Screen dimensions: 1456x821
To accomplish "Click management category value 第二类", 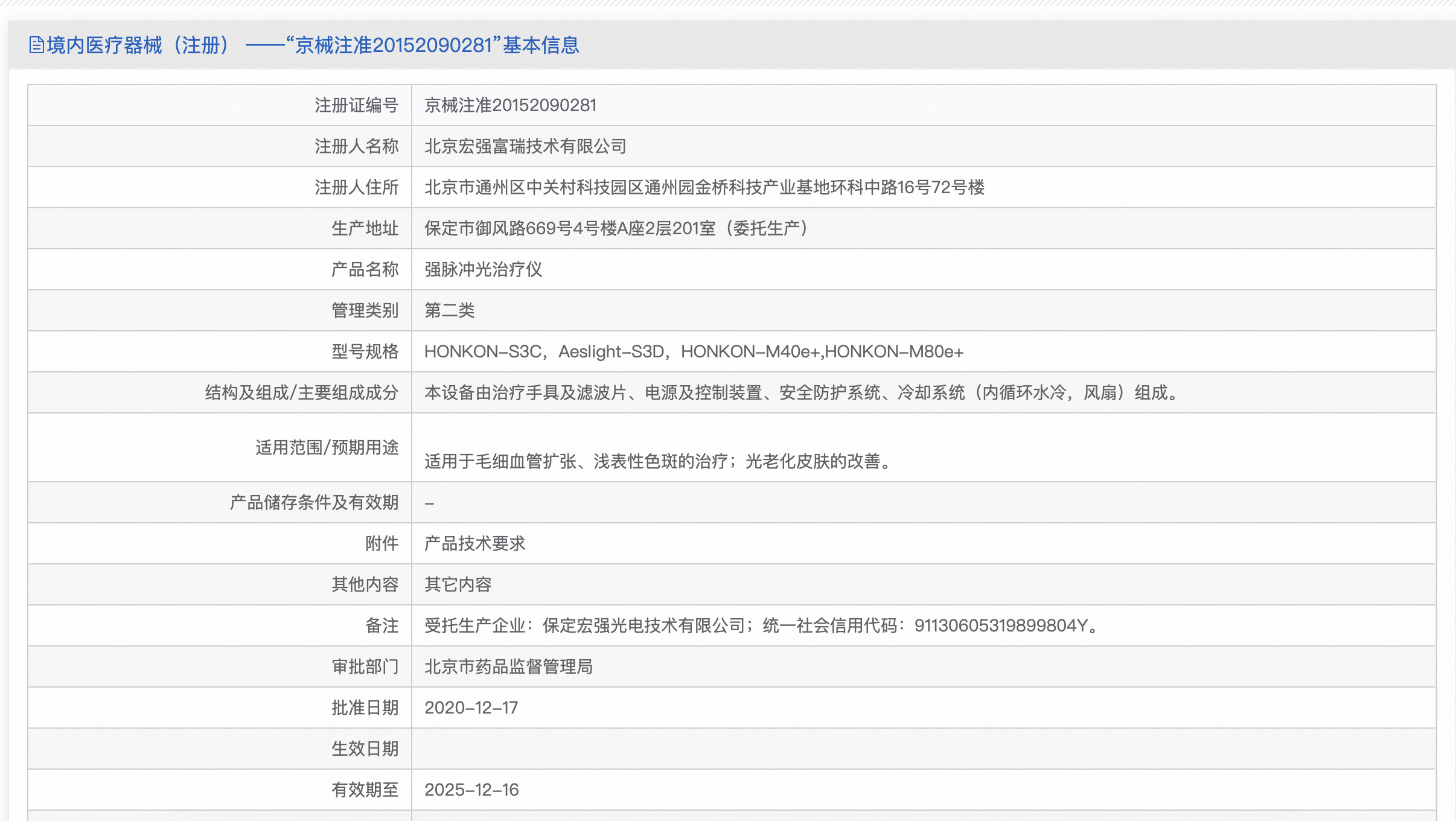I will tap(449, 311).
